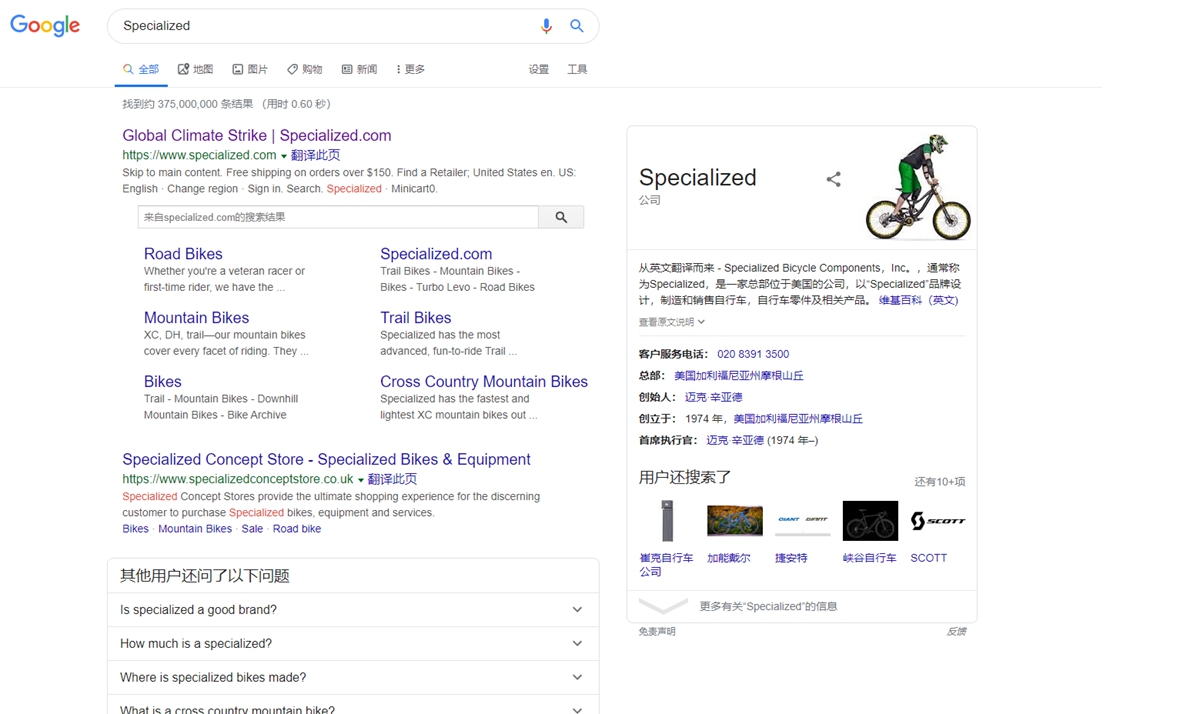Screen dimensions: 1200x714
Task: Click the https://www.specialized.com green URL
Action: (x=199, y=156)
